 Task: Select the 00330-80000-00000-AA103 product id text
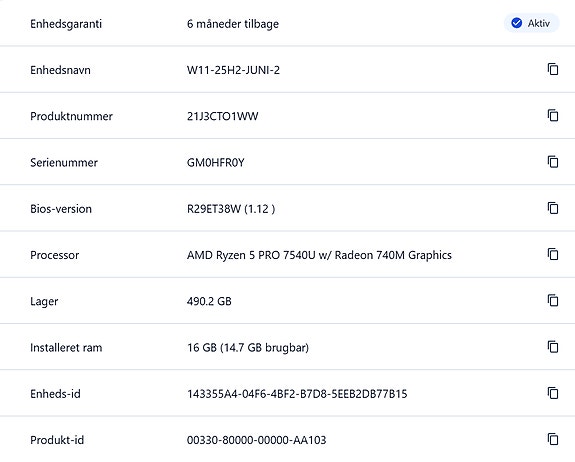[256, 440]
